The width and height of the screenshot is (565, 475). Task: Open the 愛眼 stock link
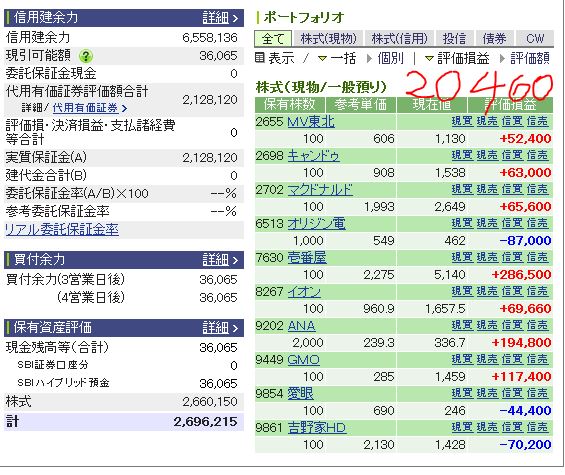click(x=301, y=394)
